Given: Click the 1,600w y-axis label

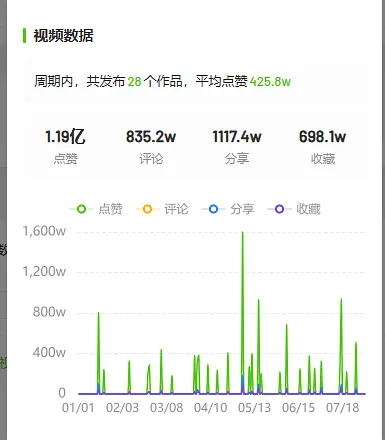Looking at the screenshot, I should coord(44,231).
